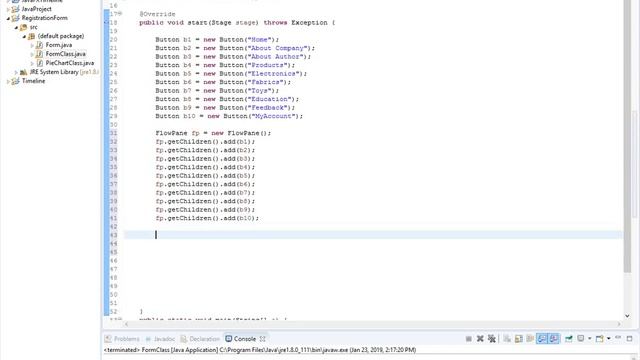Expand the Timeline project node

point(8,81)
